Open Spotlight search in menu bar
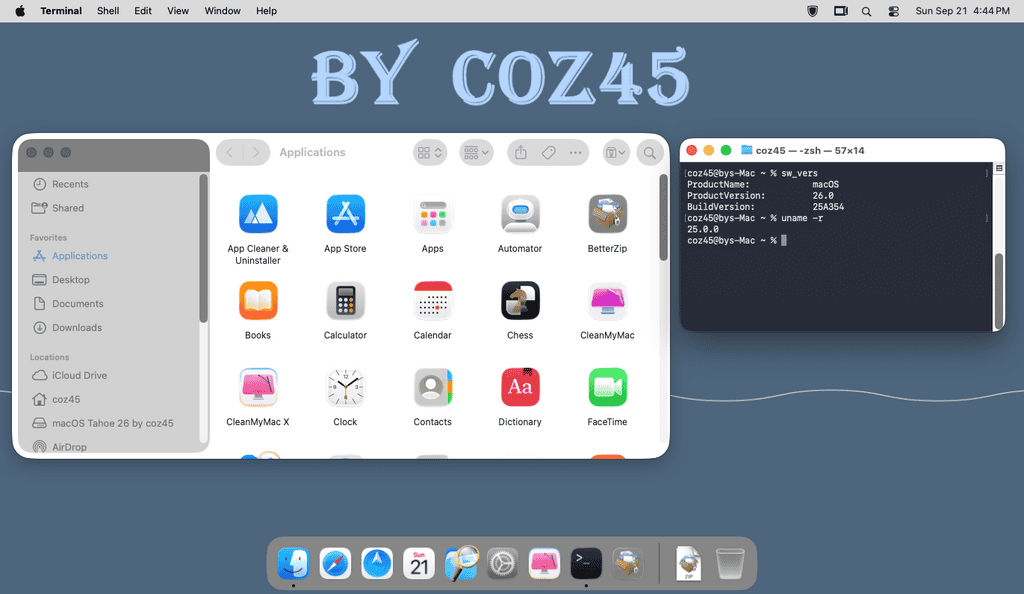The width and height of the screenshot is (1024, 594). click(866, 11)
